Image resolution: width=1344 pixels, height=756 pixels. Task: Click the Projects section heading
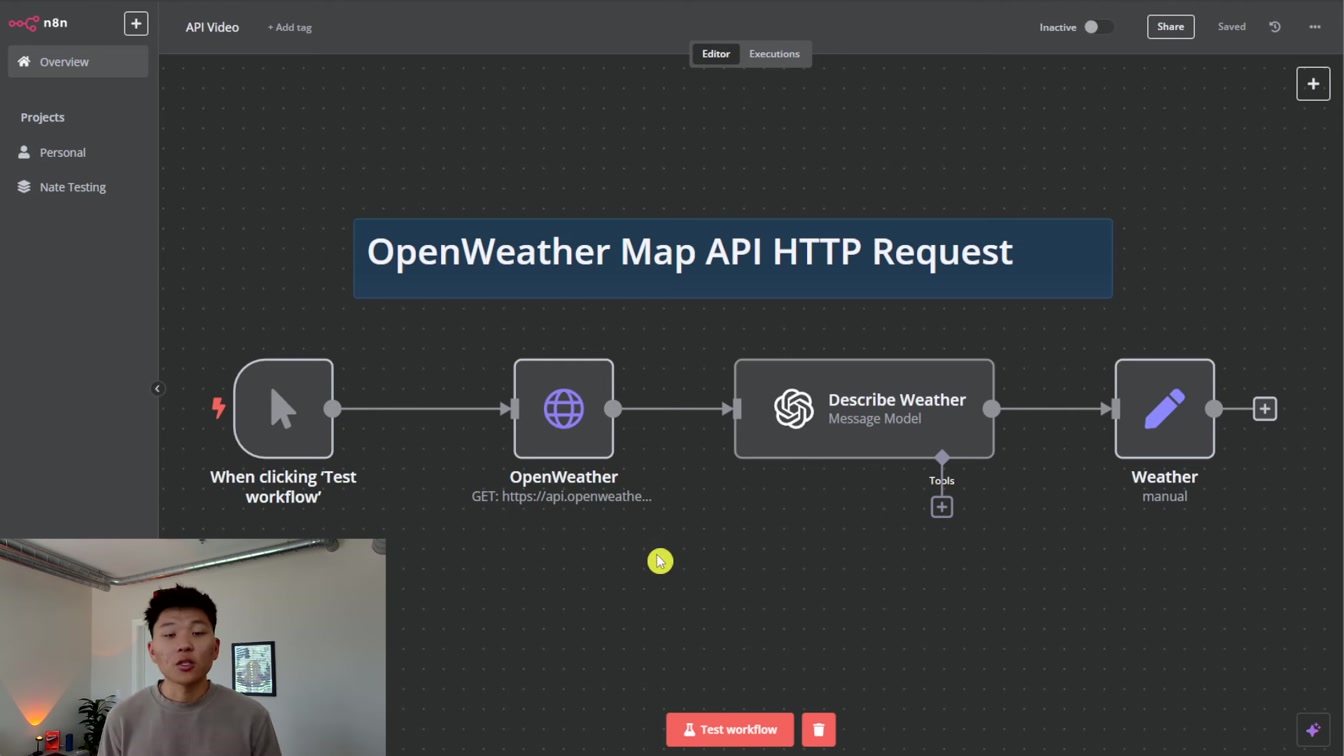(x=42, y=117)
